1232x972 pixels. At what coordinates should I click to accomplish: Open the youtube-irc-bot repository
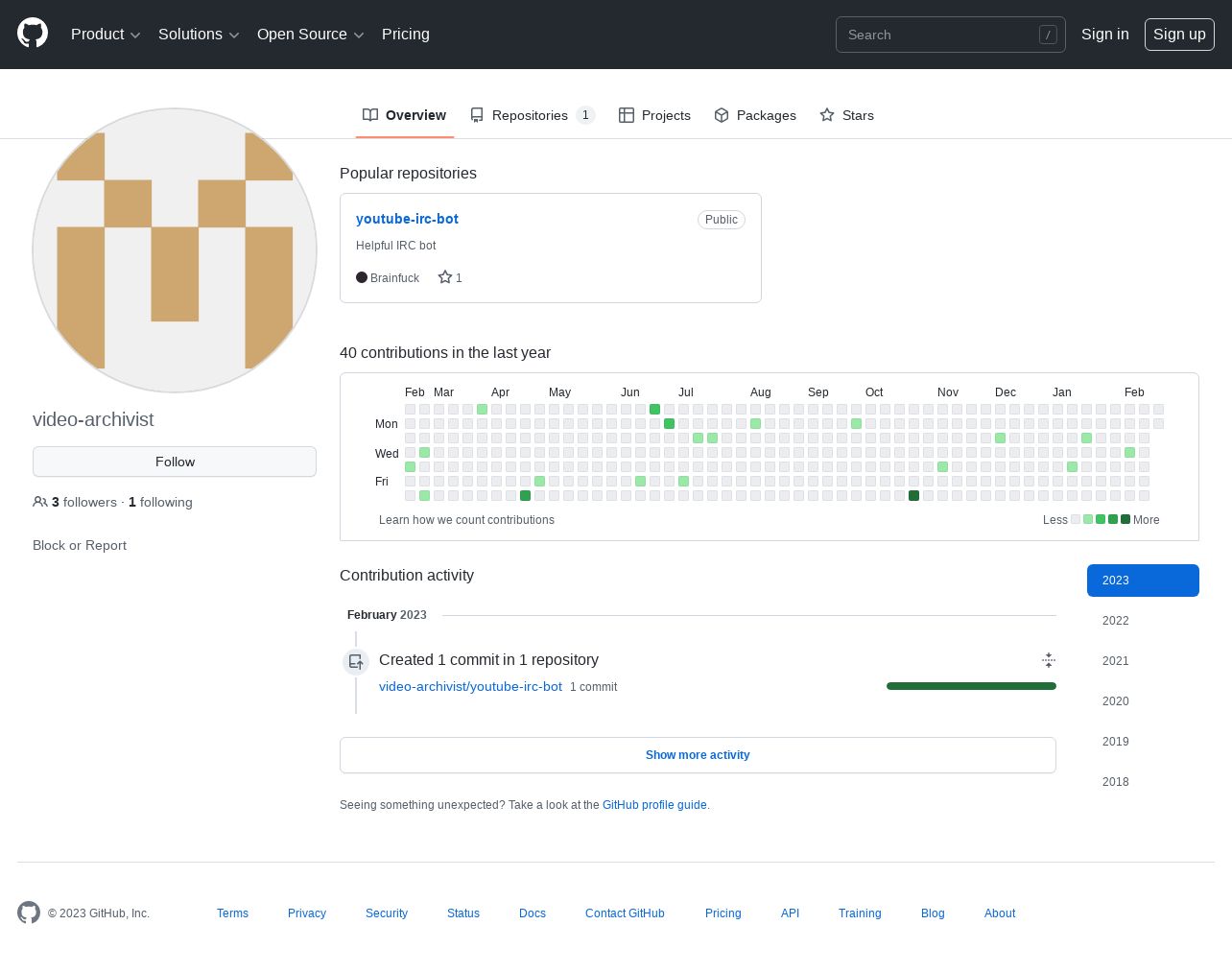[x=407, y=219]
